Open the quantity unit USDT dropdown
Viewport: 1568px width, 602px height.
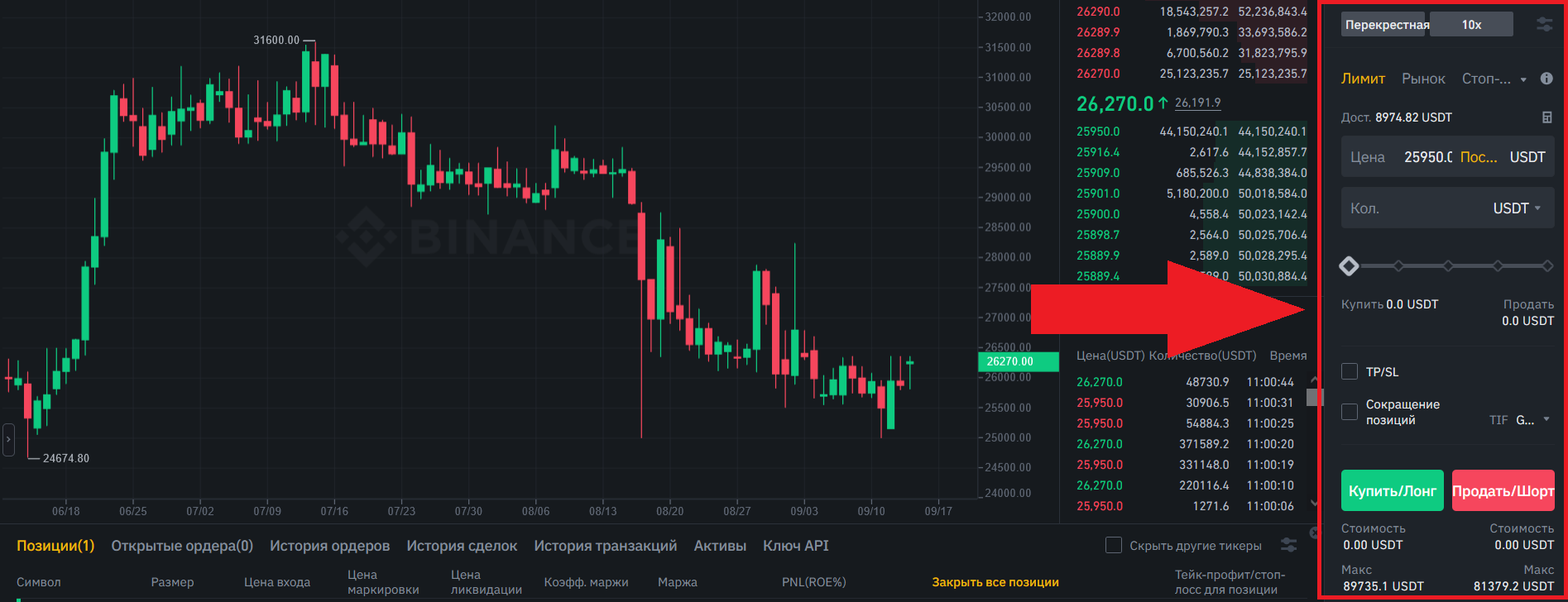[x=1517, y=208]
